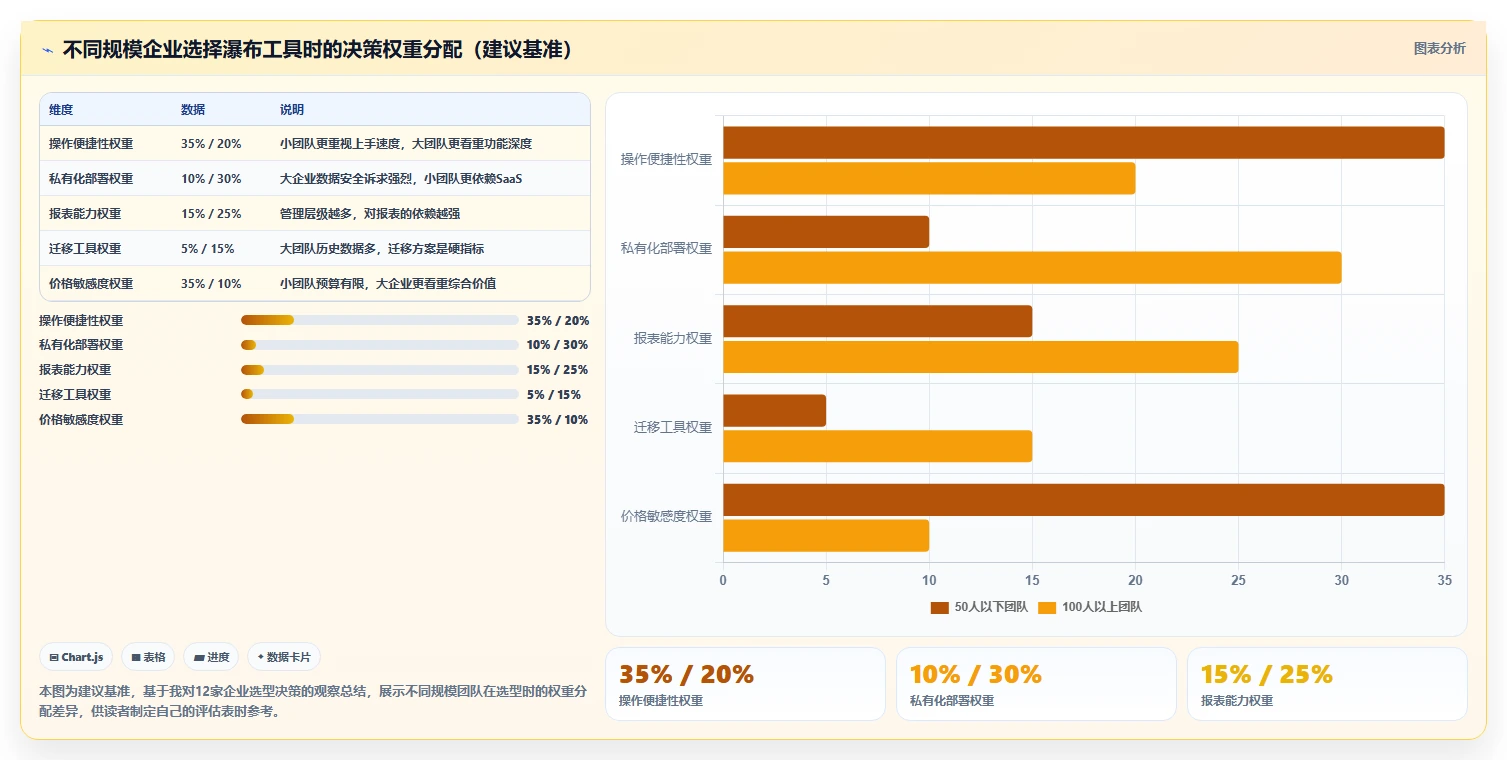The image size is (1507, 760).
Task: Click the 15% / 25% data card
Action: pyautogui.click(x=1327, y=684)
